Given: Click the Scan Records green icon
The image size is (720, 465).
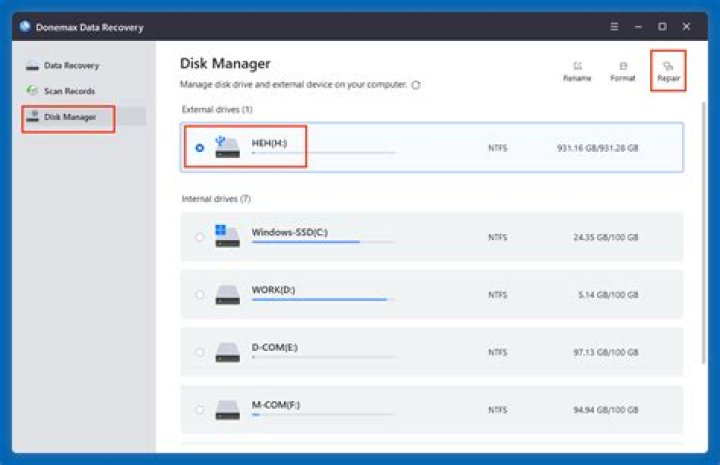Looking at the screenshot, I should (32, 90).
